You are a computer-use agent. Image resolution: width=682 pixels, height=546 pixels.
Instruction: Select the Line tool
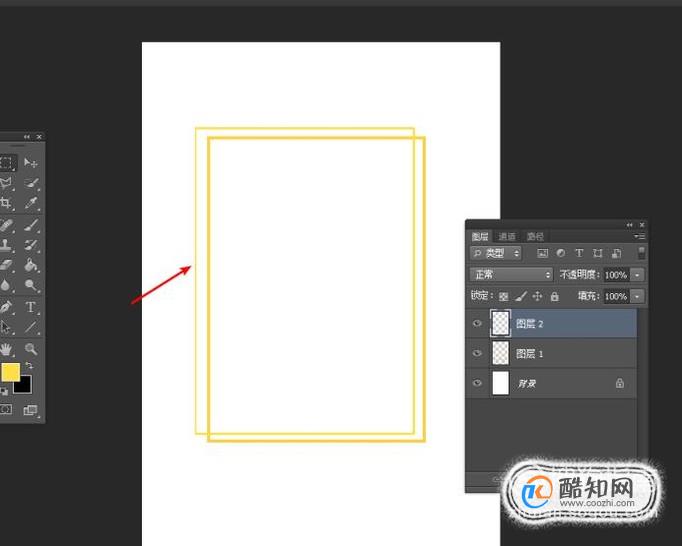(31, 327)
